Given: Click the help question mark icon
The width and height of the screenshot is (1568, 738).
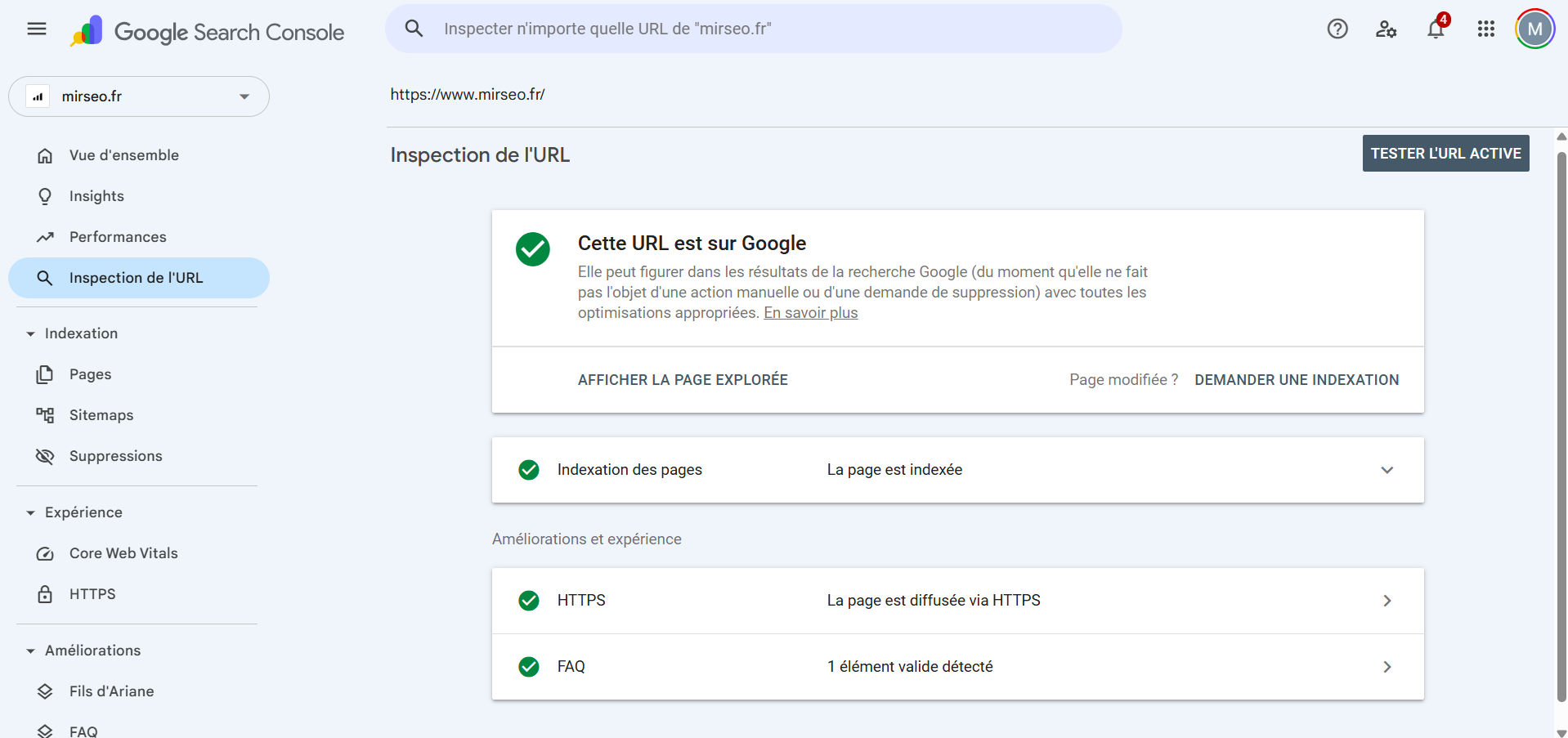Looking at the screenshot, I should [x=1337, y=29].
